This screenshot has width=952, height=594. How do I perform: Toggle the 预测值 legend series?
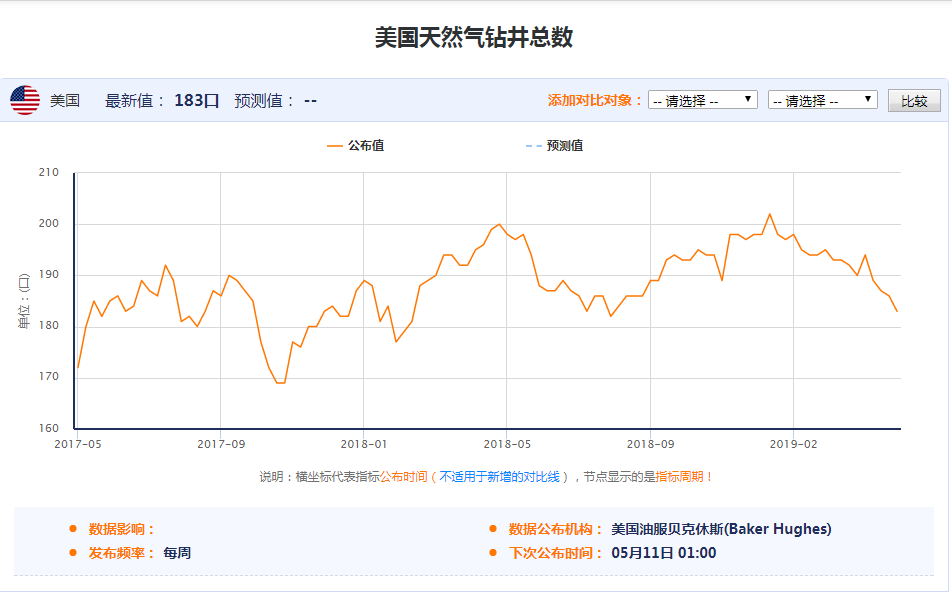(x=554, y=146)
